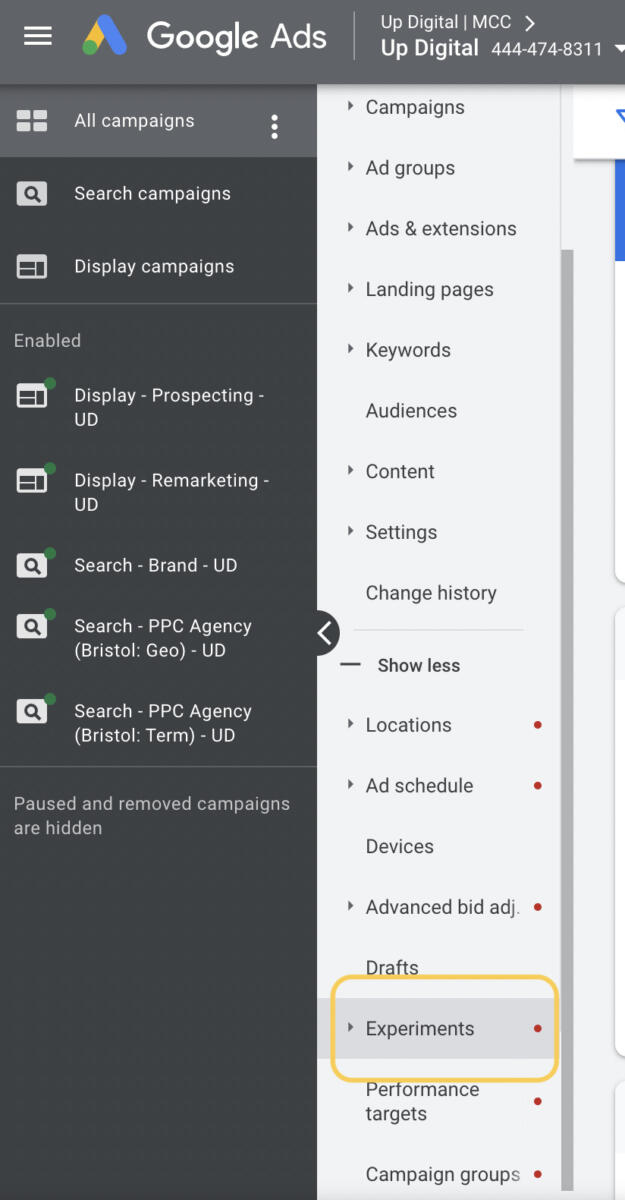The height and width of the screenshot is (1200, 625).
Task: Open the hamburger navigation menu
Action: pyautogui.click(x=38, y=36)
